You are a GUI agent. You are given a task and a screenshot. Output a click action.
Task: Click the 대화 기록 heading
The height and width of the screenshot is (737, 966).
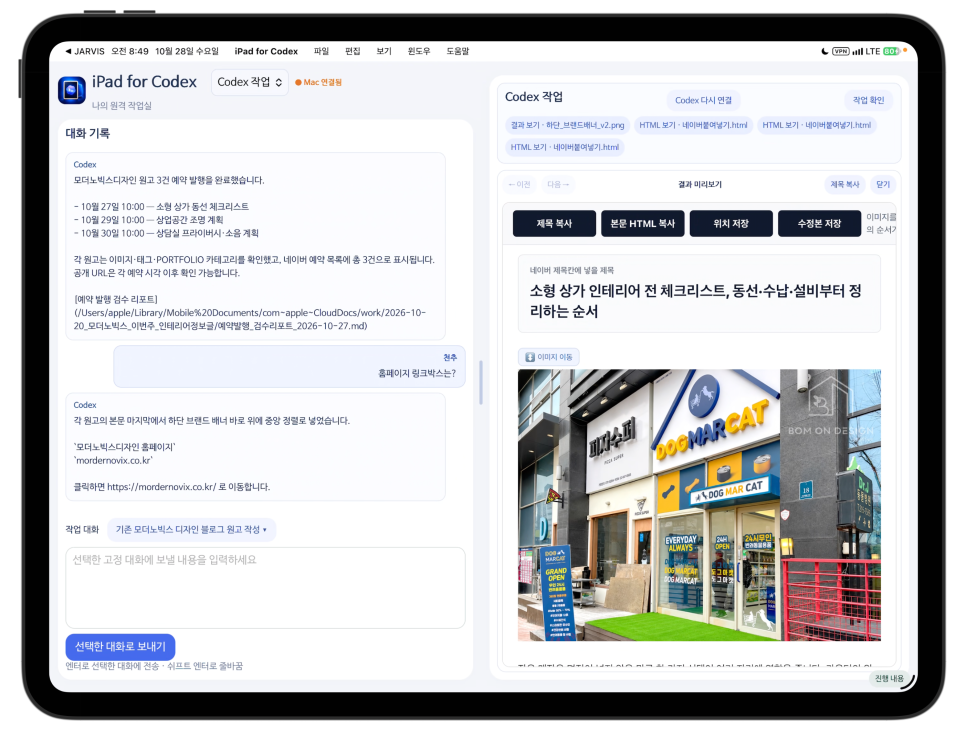coord(88,133)
